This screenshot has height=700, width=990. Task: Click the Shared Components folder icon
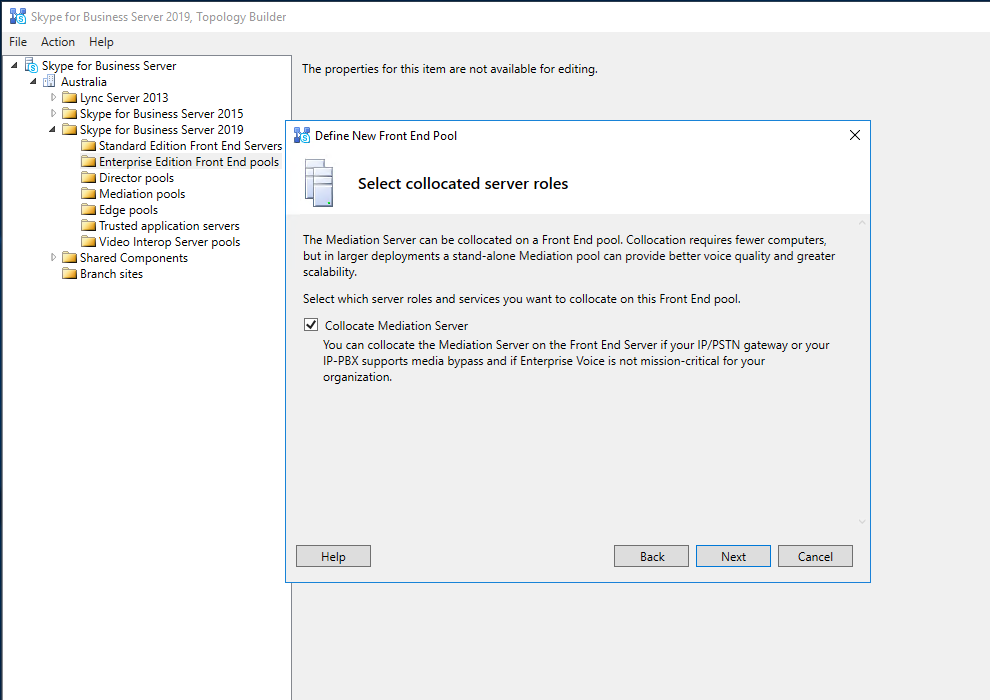(x=69, y=258)
